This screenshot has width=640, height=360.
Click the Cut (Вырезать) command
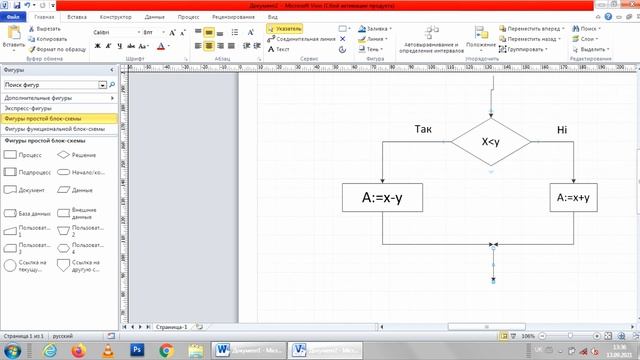44,29
